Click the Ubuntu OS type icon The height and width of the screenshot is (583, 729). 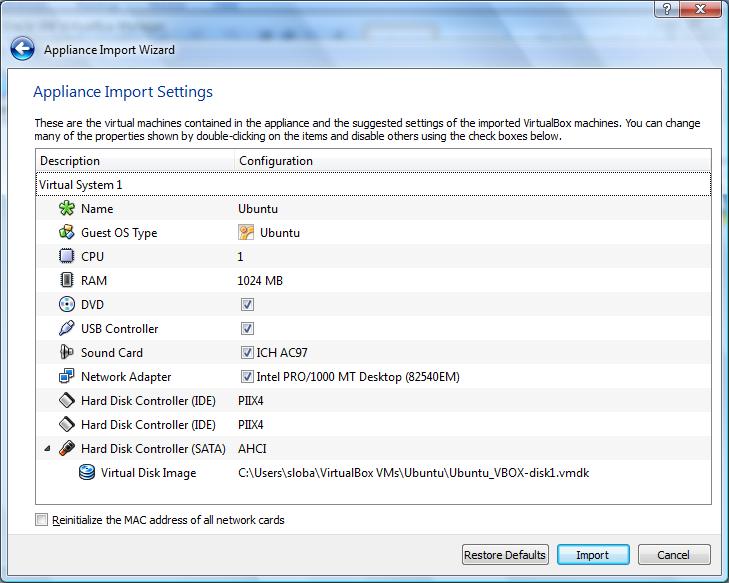coord(246,232)
